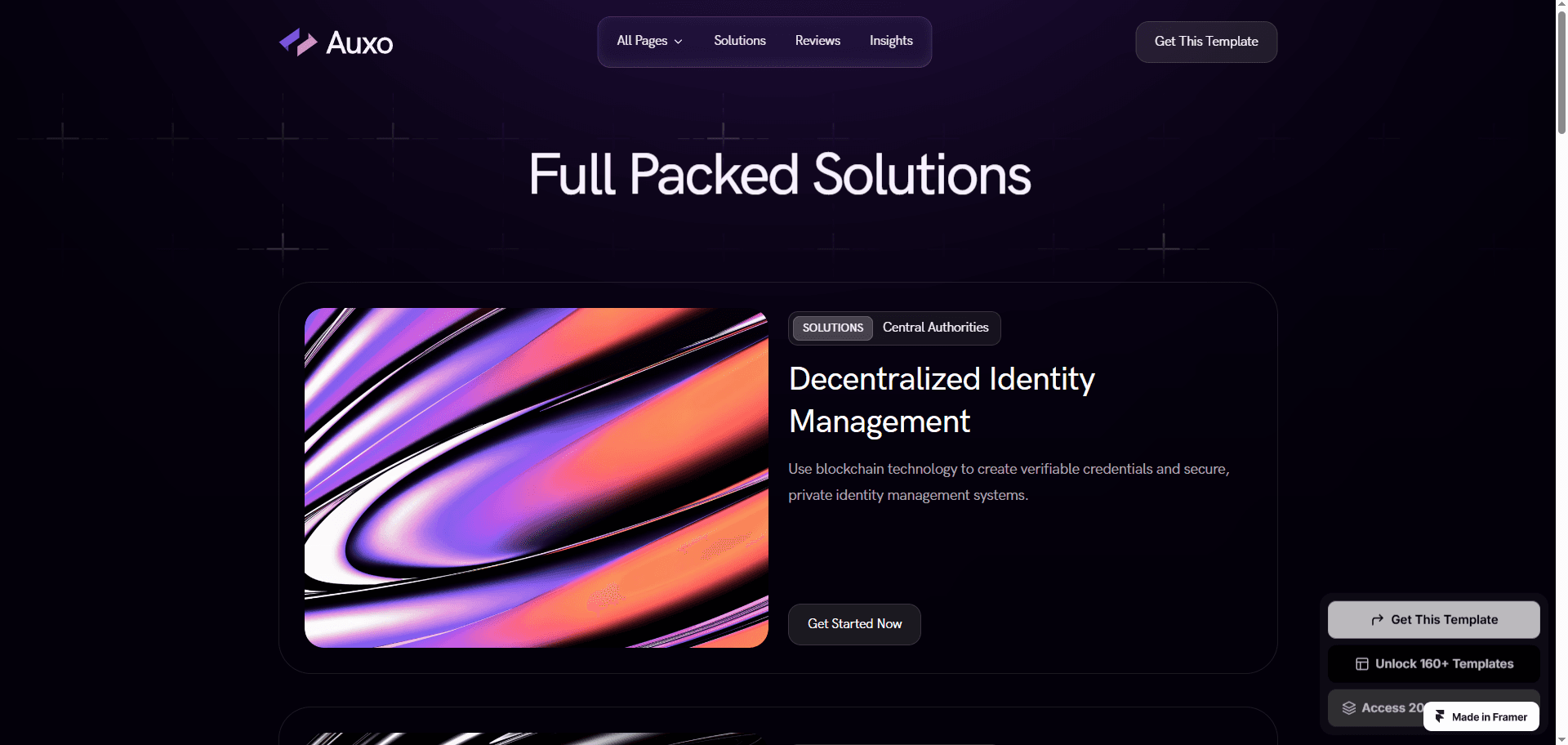Viewport: 1568px width, 745px height.
Task: Click the share arrow icon on Get This Template
Action: pos(1377,620)
